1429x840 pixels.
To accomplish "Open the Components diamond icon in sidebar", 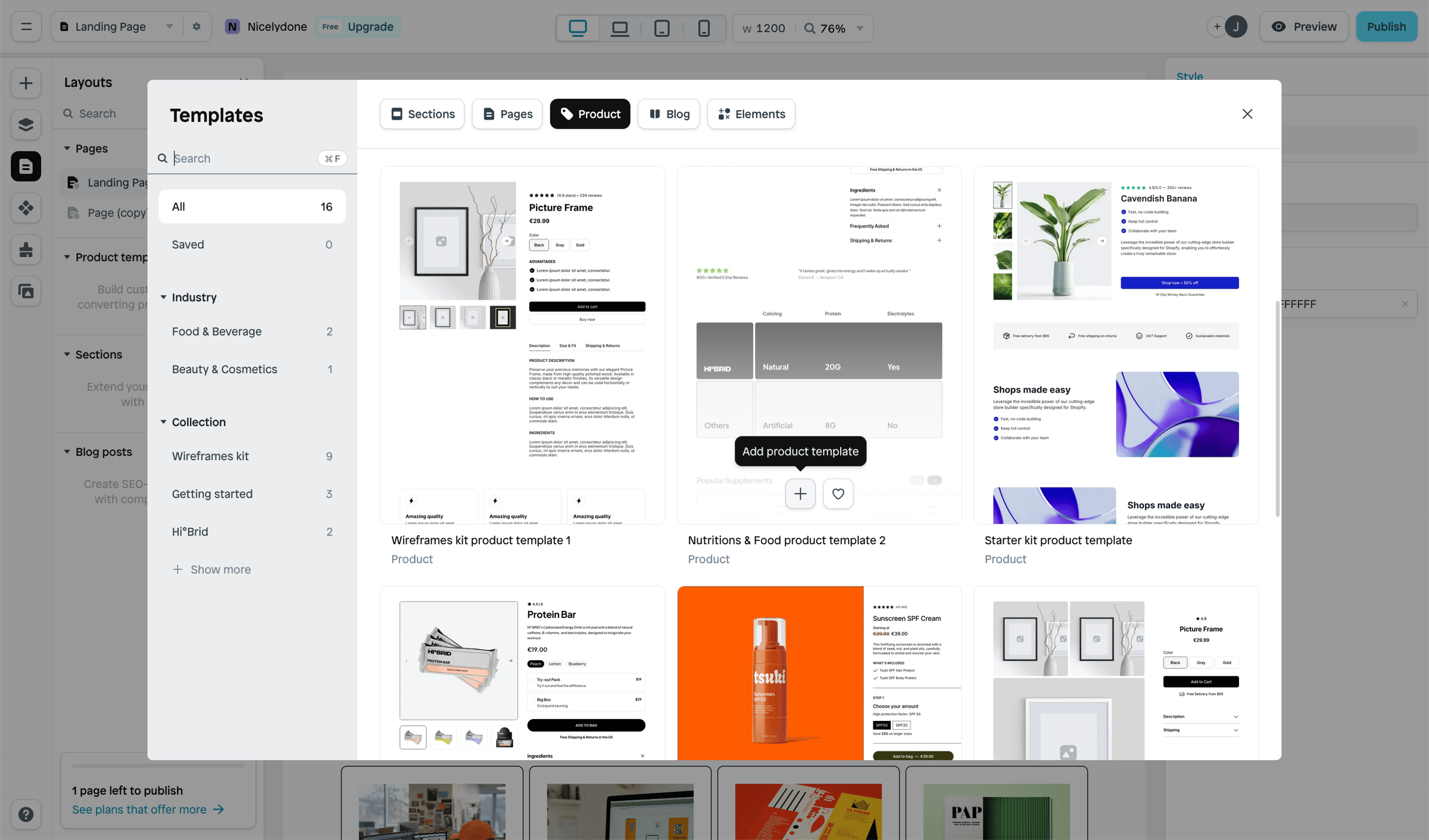I will 26,208.
